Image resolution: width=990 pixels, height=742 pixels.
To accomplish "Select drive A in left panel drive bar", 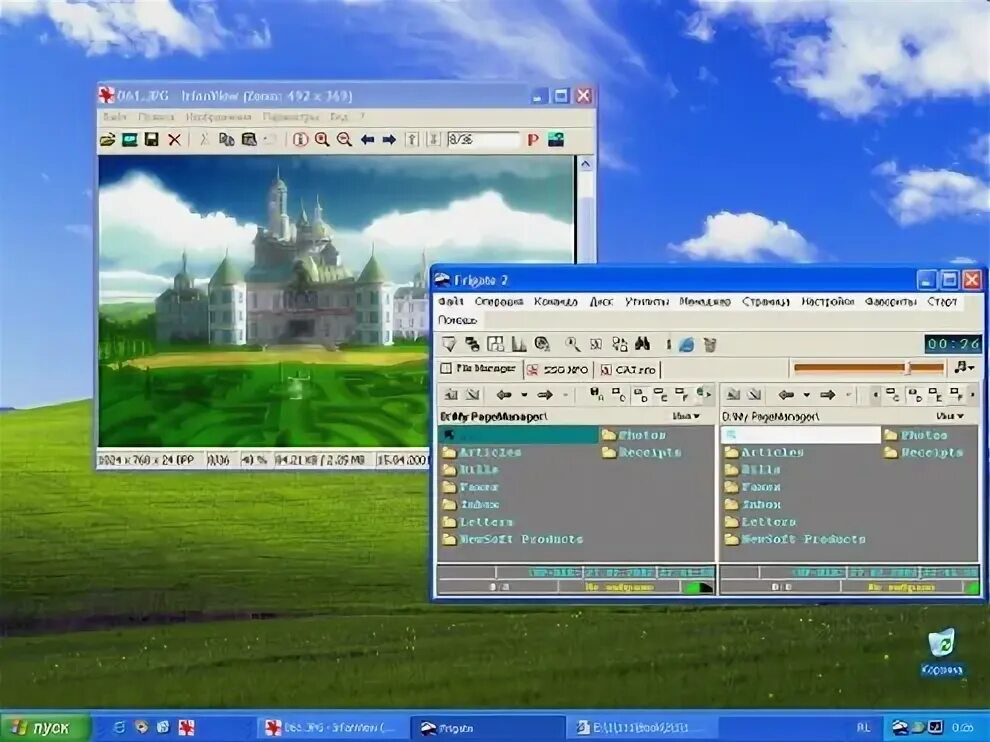I will tap(597, 395).
